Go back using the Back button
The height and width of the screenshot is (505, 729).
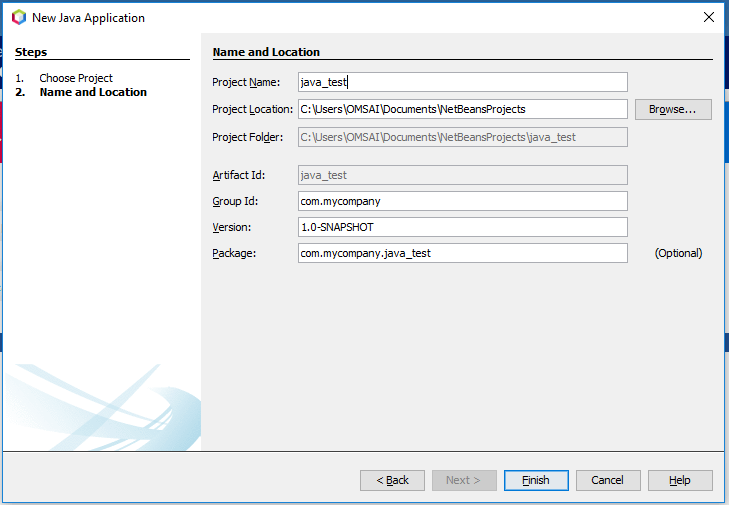pos(392,480)
